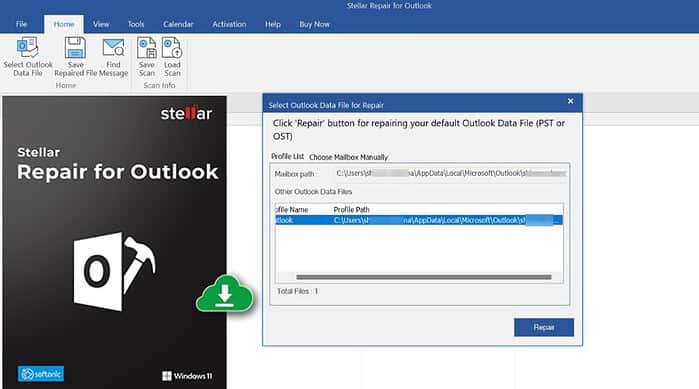Screen dimensions: 699x389
Task: Click the Select Outlook Data File icon
Action: (x=28, y=48)
